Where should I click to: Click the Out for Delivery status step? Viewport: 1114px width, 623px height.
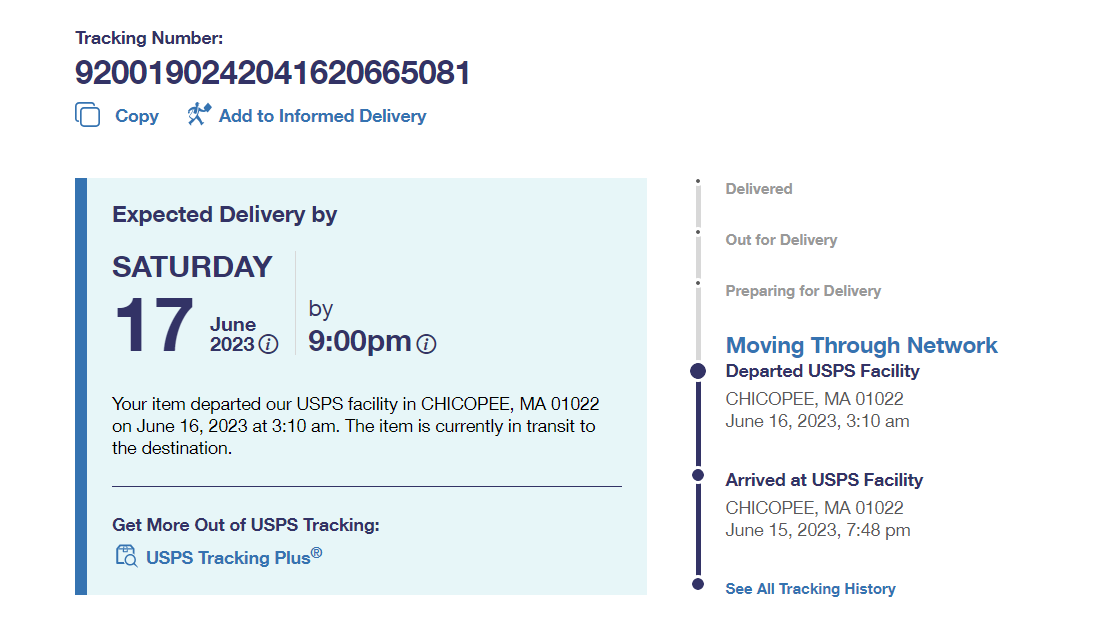[781, 240]
